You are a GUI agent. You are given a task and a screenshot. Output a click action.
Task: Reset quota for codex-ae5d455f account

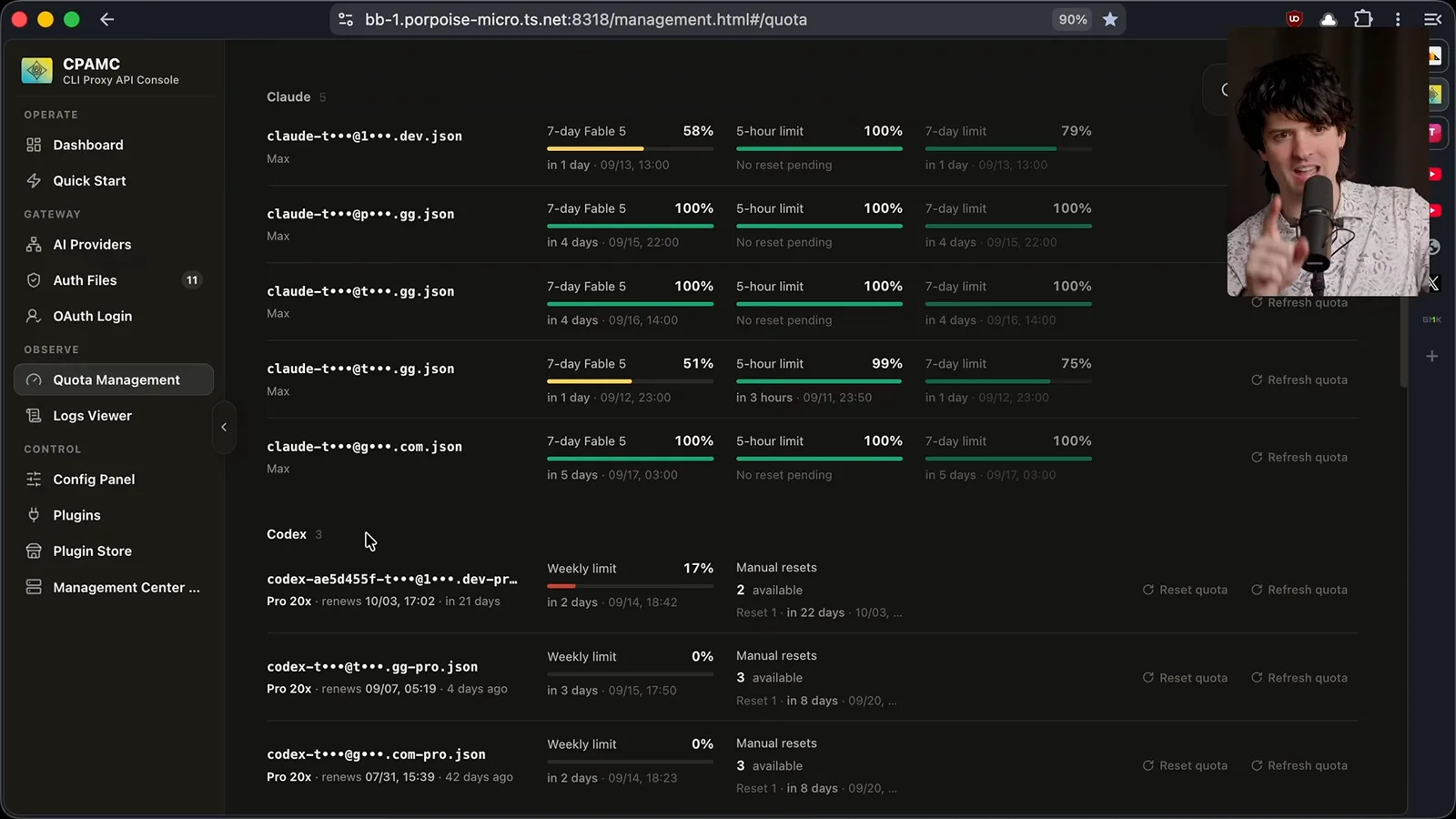1185,590
